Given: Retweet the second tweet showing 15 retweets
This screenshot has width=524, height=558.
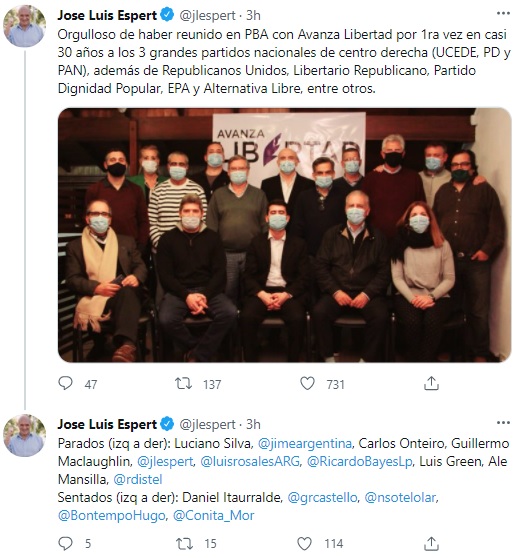Looking at the screenshot, I should pos(184,543).
